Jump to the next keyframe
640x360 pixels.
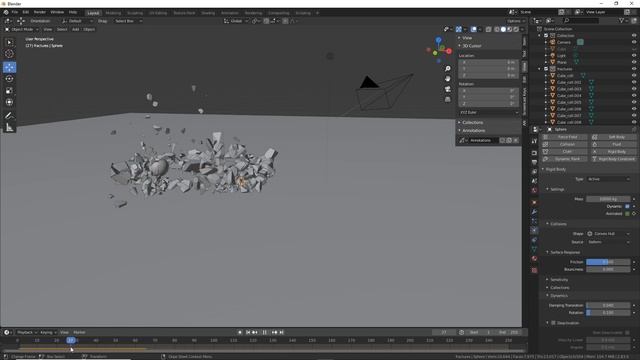point(274,332)
